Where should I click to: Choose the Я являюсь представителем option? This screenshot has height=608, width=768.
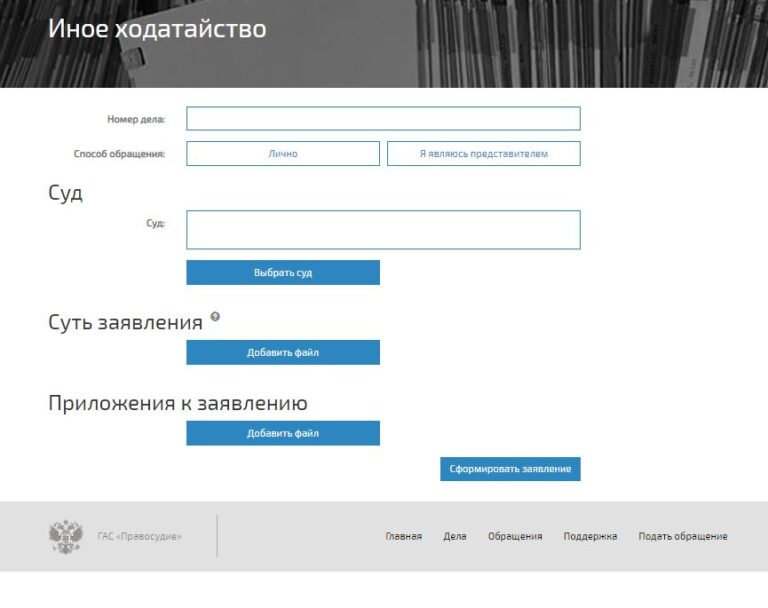[483, 154]
